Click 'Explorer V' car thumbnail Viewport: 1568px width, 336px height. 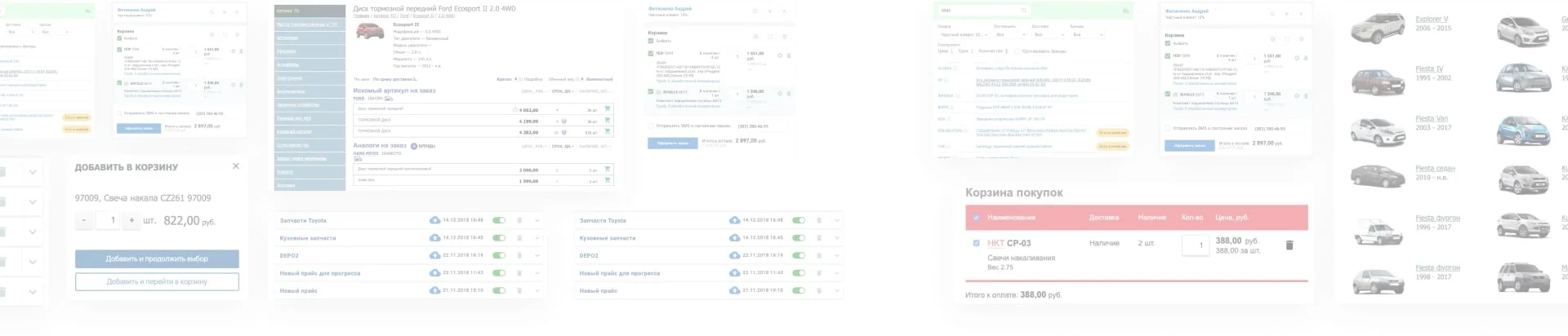pyautogui.click(x=1378, y=28)
